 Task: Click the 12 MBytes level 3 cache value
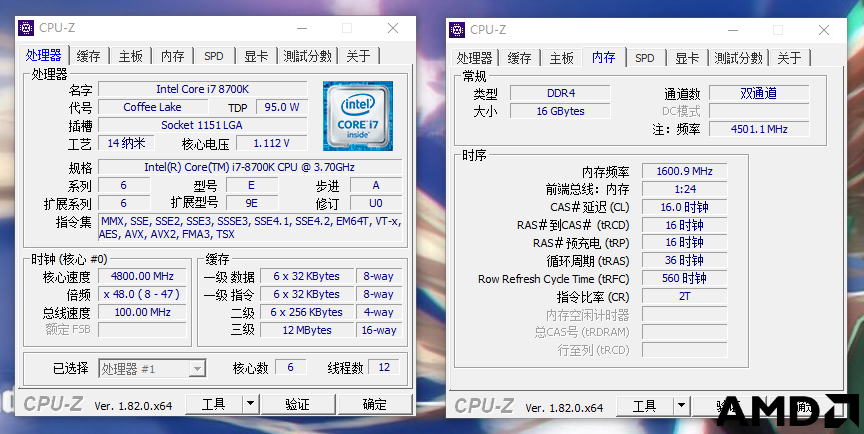coord(307,330)
